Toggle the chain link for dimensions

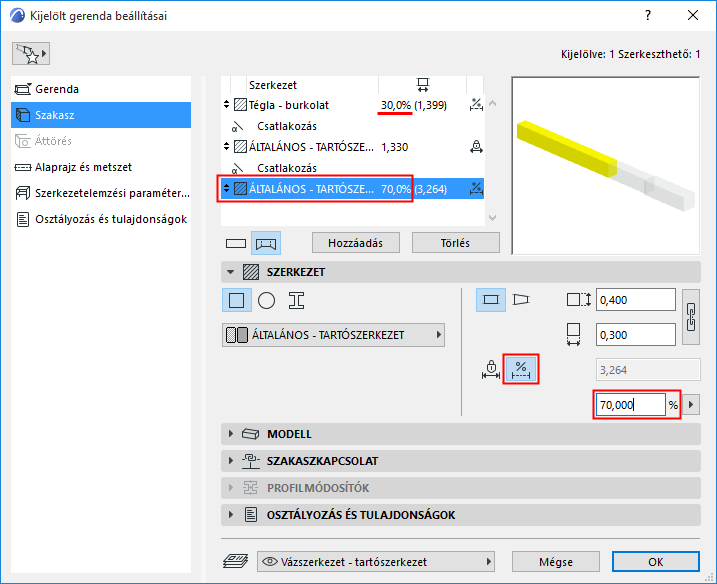coord(691,317)
